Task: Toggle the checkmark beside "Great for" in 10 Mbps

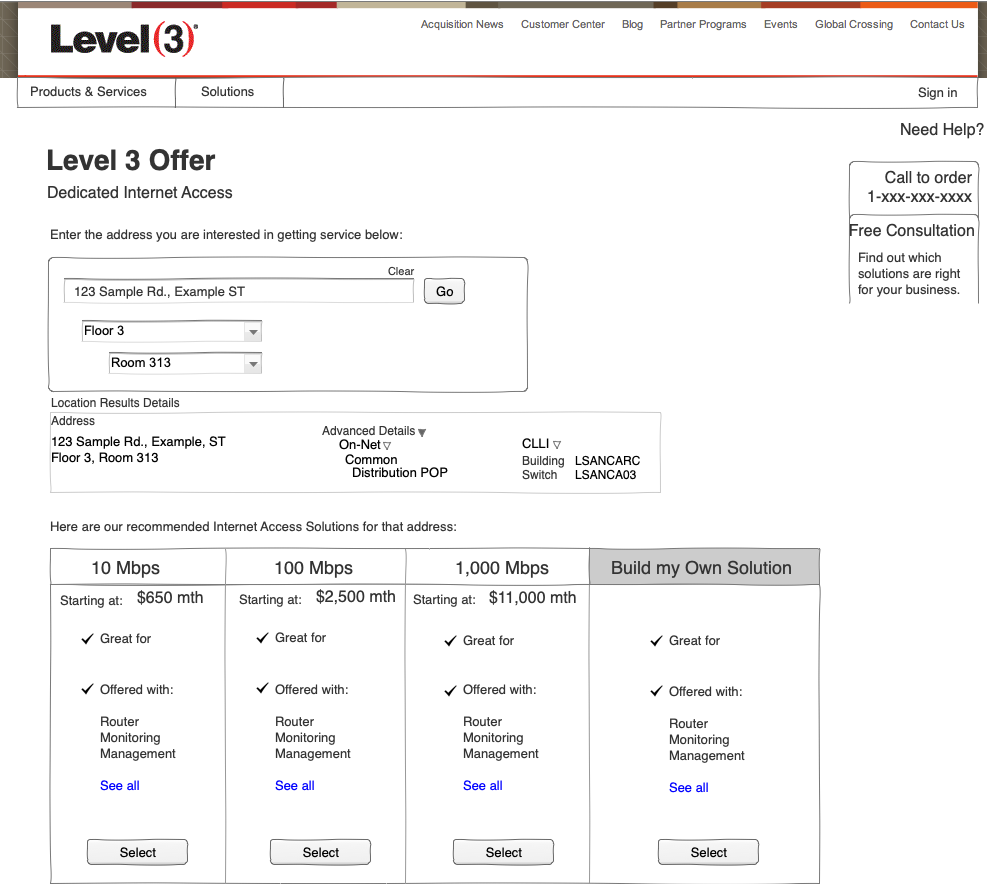Action: tap(87, 638)
